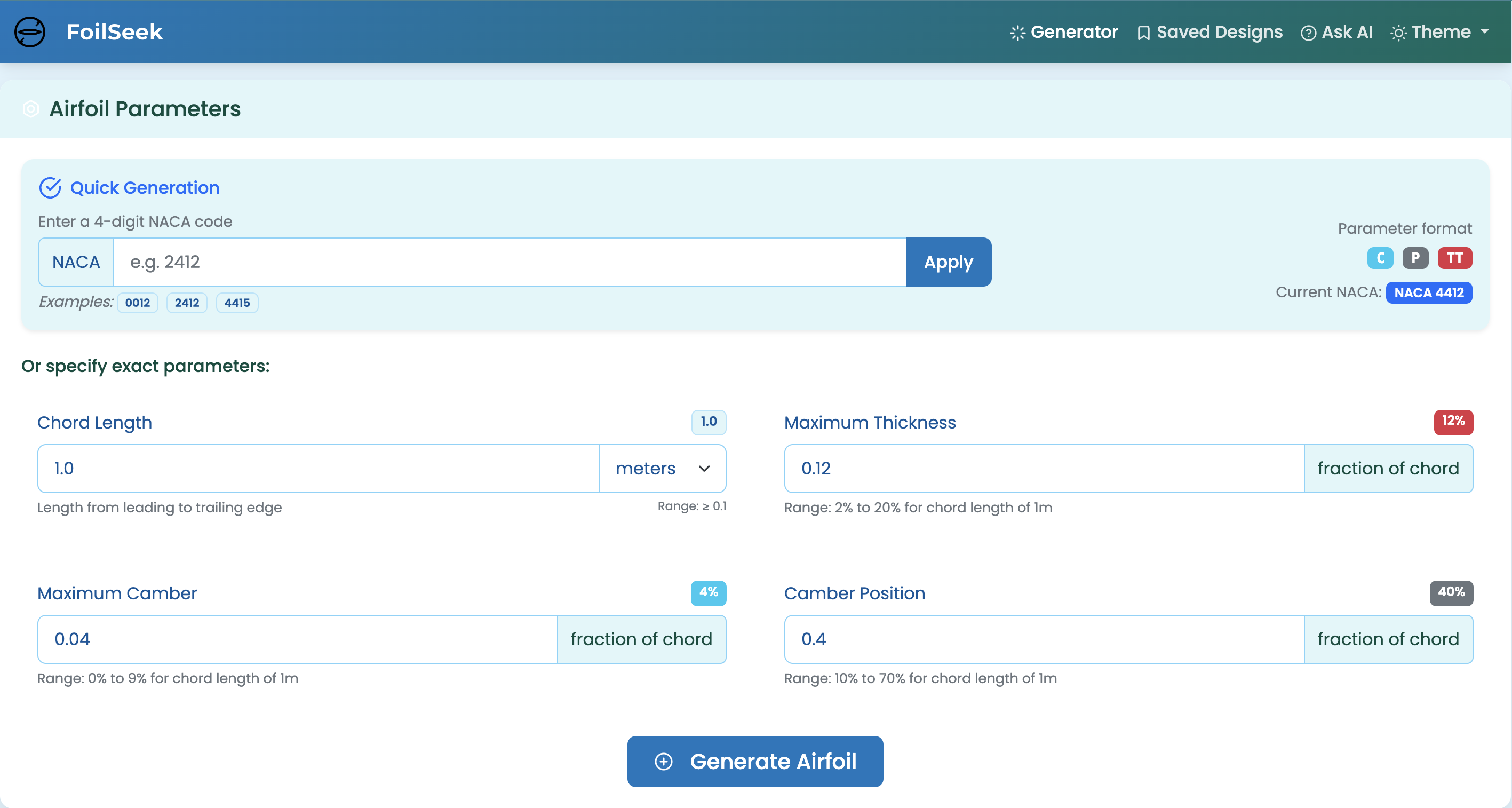Image resolution: width=1512 pixels, height=808 pixels.
Task: Select the P parameter format badge
Action: [1415, 258]
